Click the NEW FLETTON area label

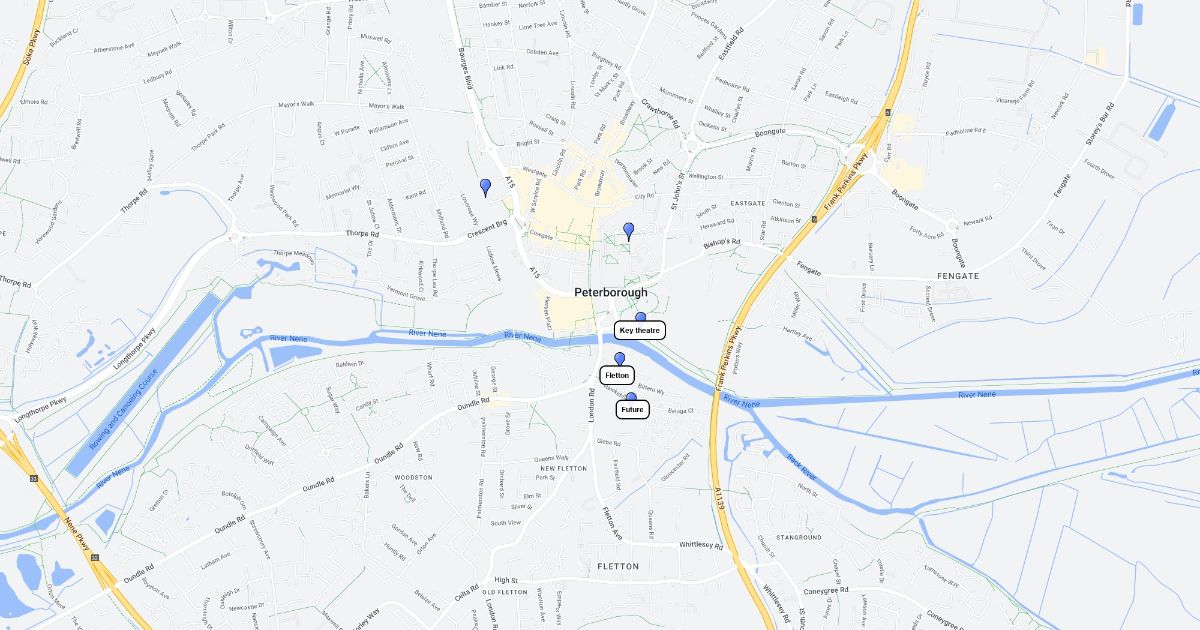[564, 469]
